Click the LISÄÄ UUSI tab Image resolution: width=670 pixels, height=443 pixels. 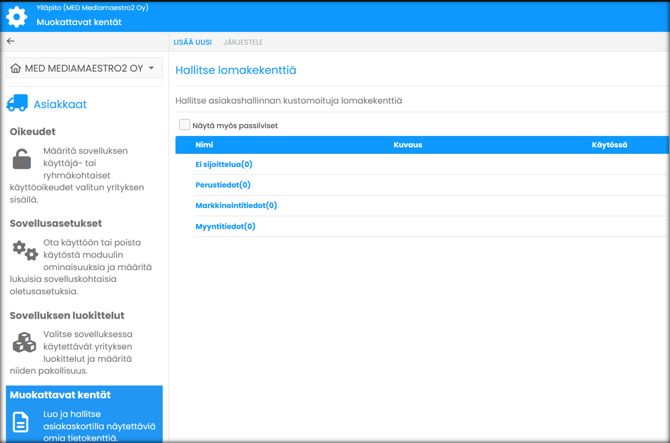192,43
